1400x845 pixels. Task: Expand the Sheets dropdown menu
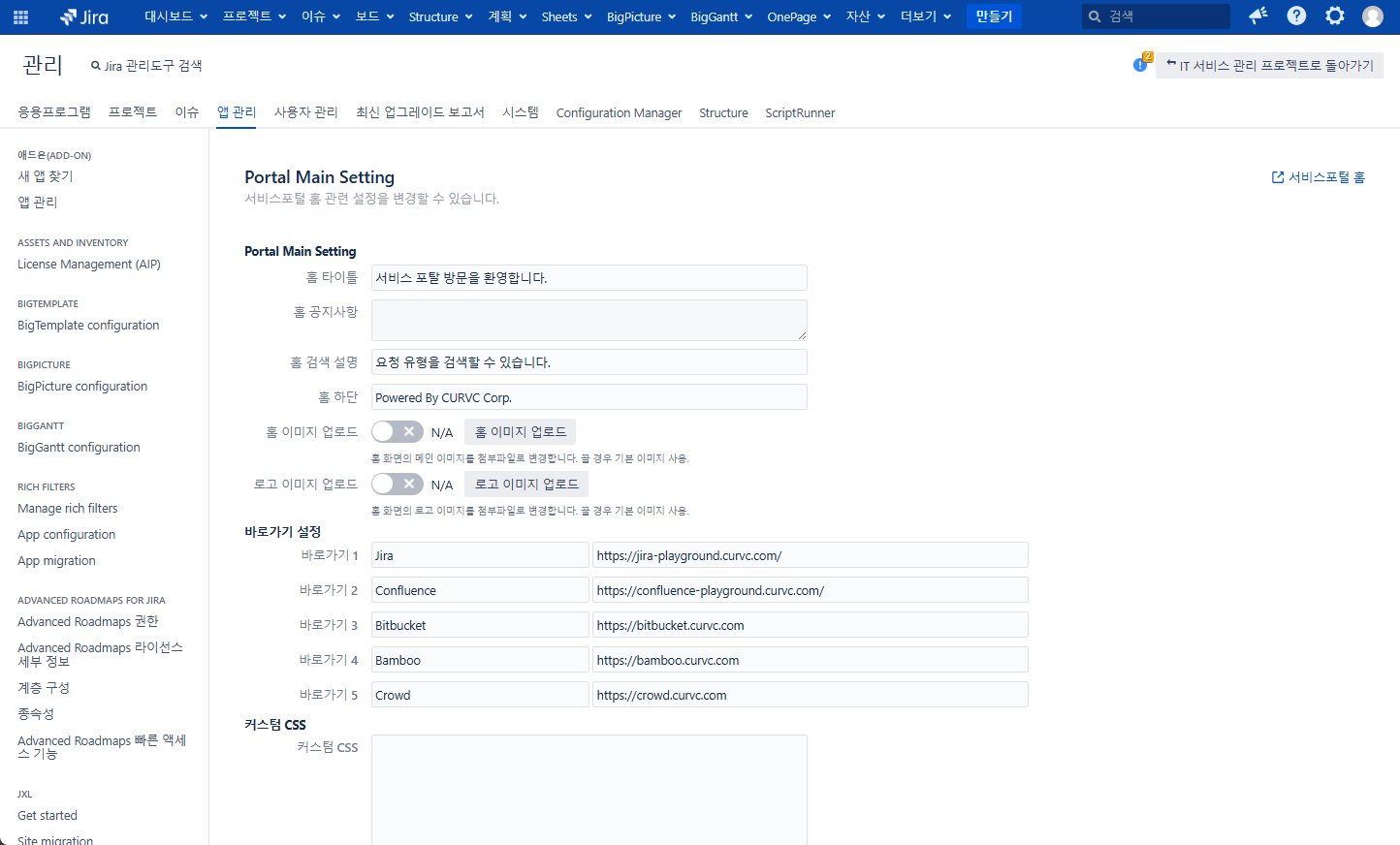point(566,16)
